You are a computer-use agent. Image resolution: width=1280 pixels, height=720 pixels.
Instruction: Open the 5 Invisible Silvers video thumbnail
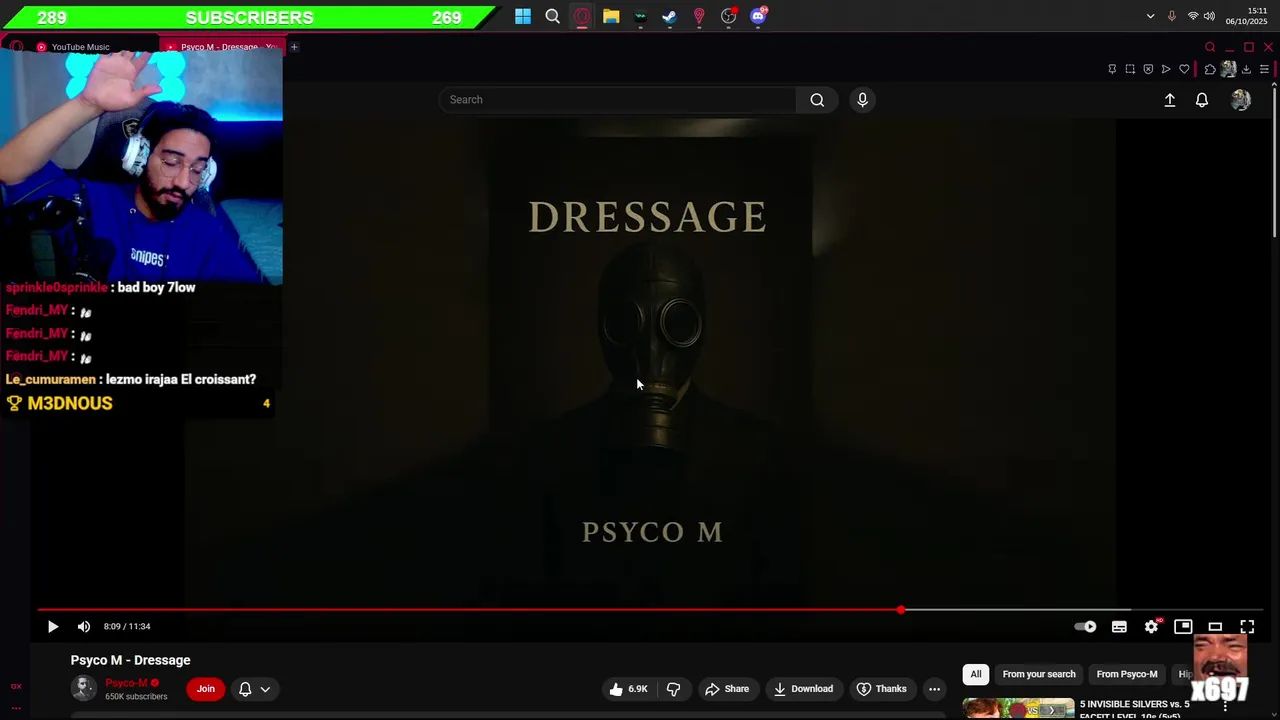click(x=1018, y=708)
